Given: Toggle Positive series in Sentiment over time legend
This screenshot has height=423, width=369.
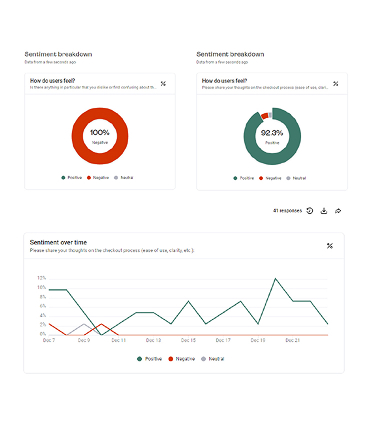Looking at the screenshot, I should 149,359.
